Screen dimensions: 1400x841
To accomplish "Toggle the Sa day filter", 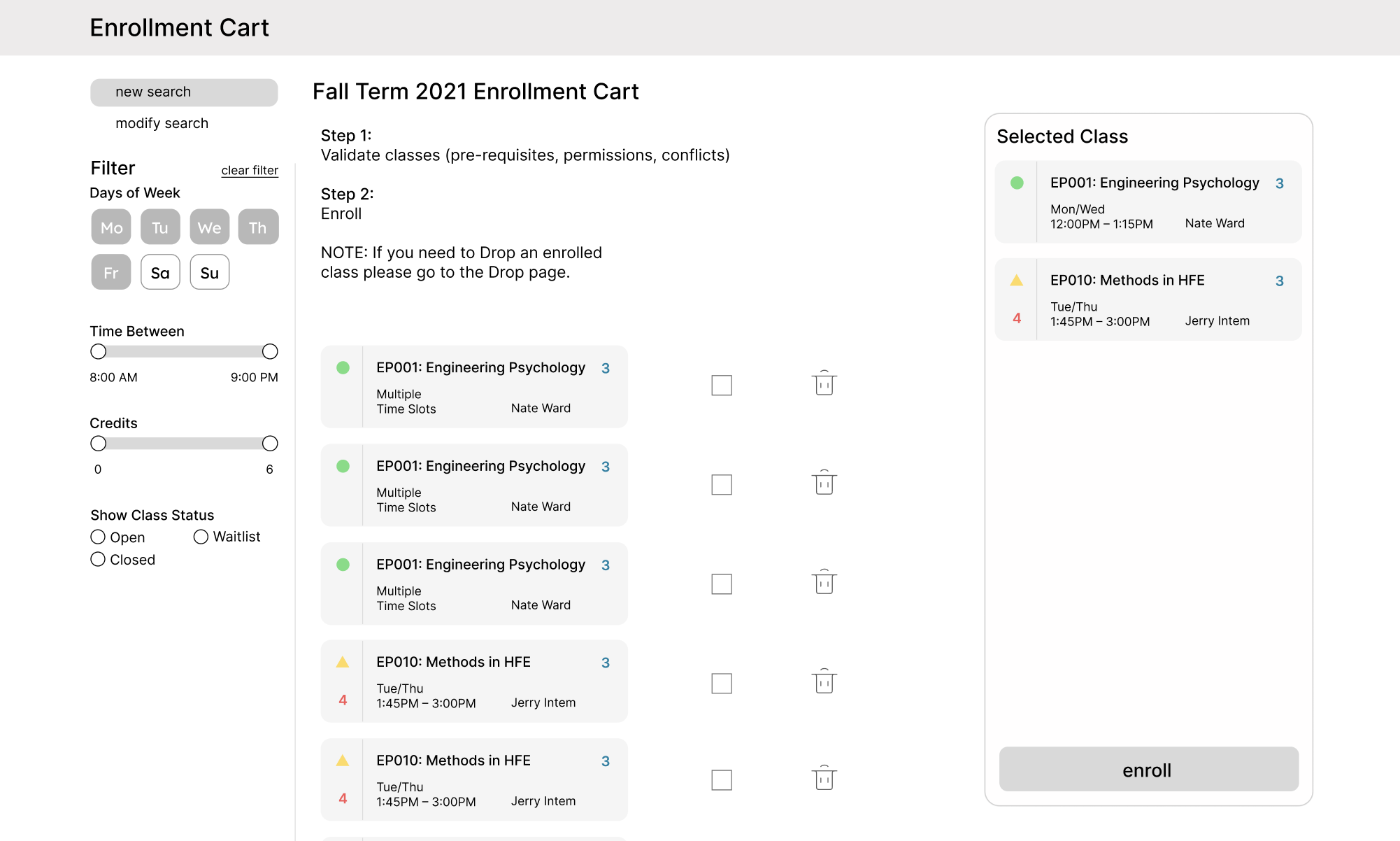I will 160,272.
